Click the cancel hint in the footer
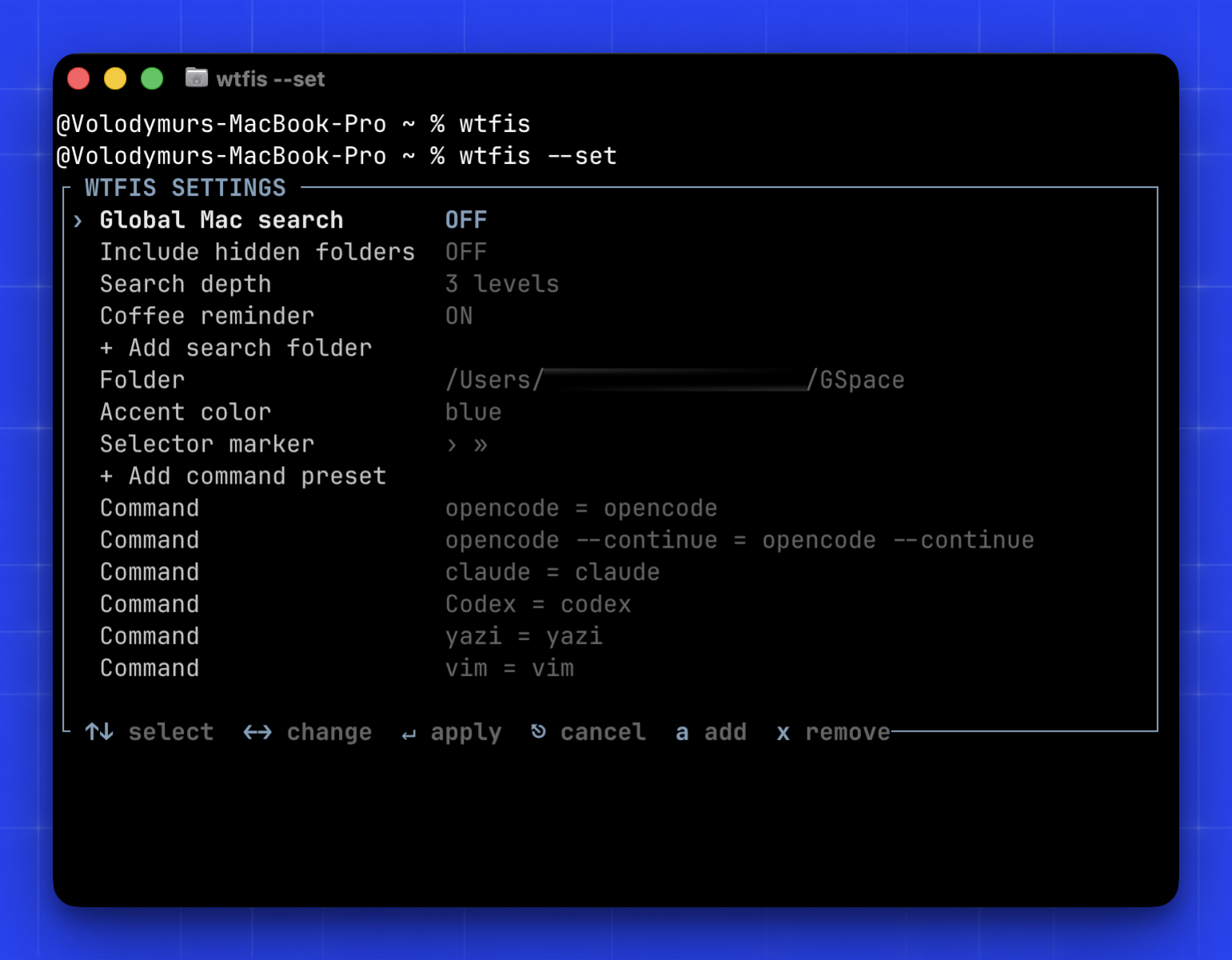The width and height of the screenshot is (1232, 960). coord(603,732)
